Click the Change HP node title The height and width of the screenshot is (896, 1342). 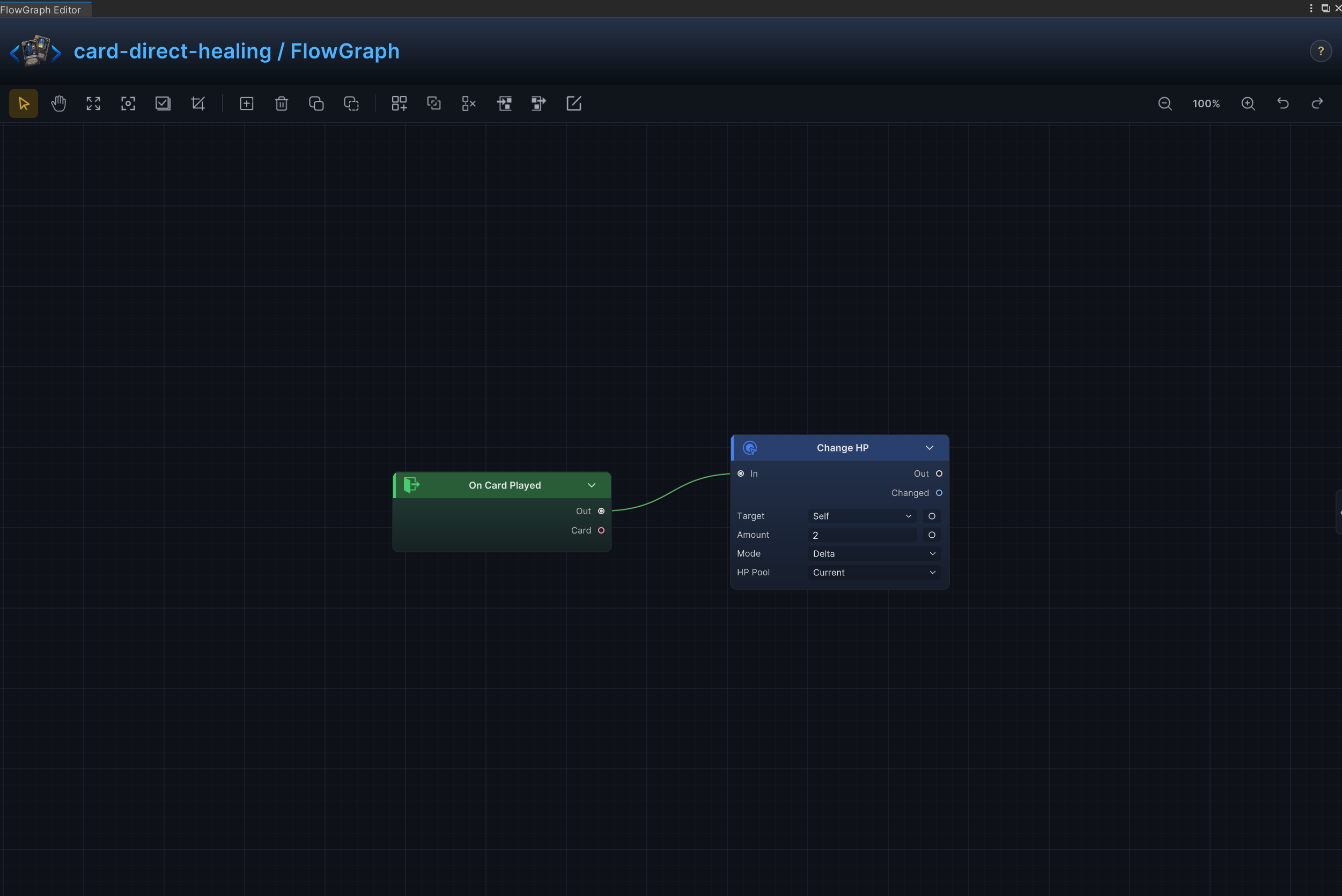point(843,448)
